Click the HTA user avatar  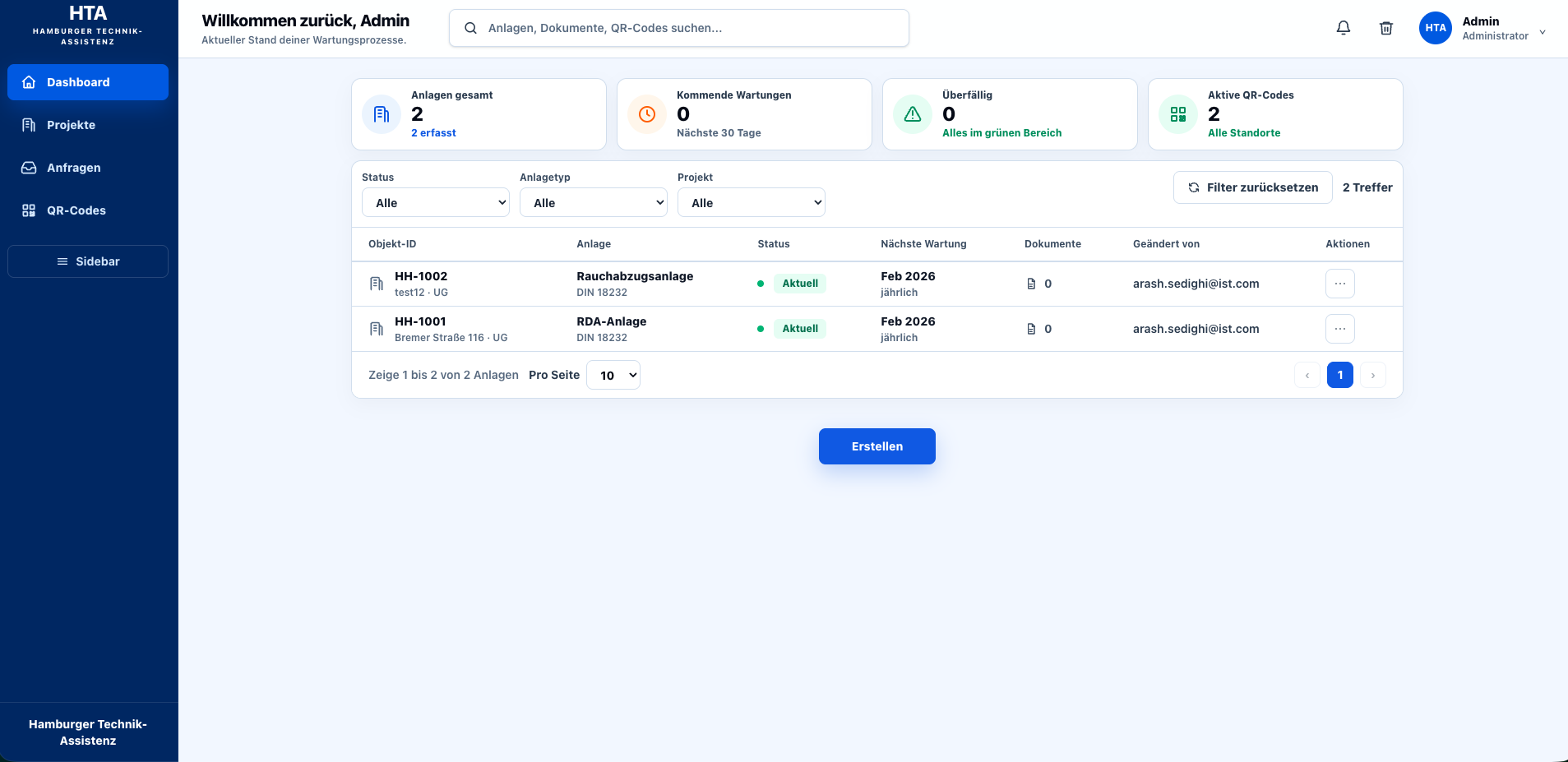1436,28
